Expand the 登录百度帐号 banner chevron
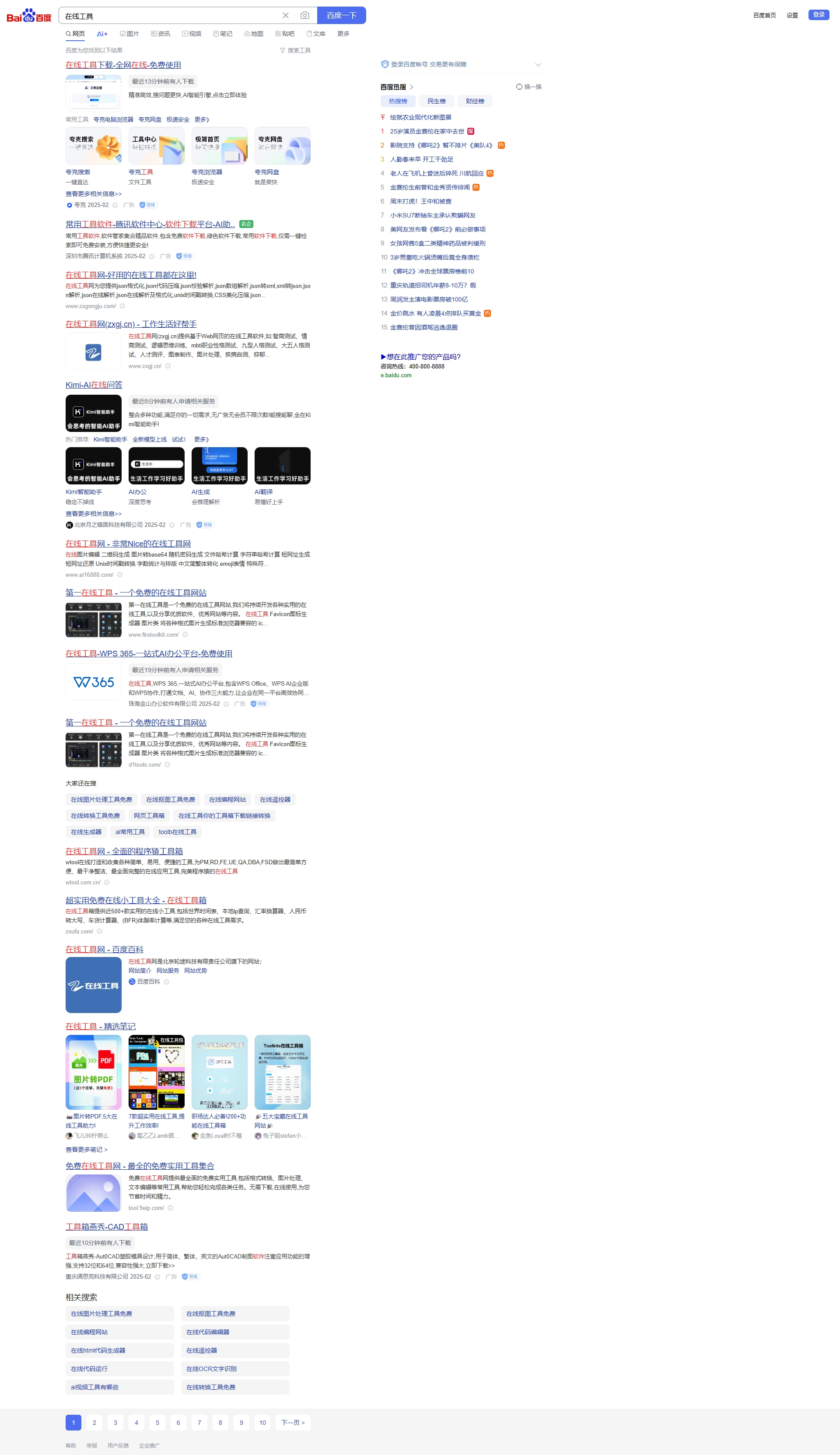Image resolution: width=840 pixels, height=1455 pixels. [538, 65]
